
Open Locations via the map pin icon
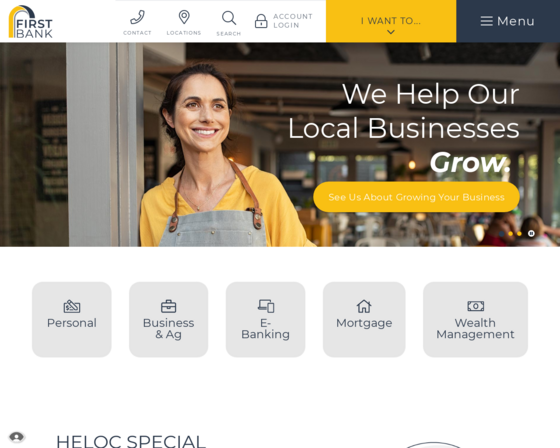pyautogui.click(x=184, y=17)
